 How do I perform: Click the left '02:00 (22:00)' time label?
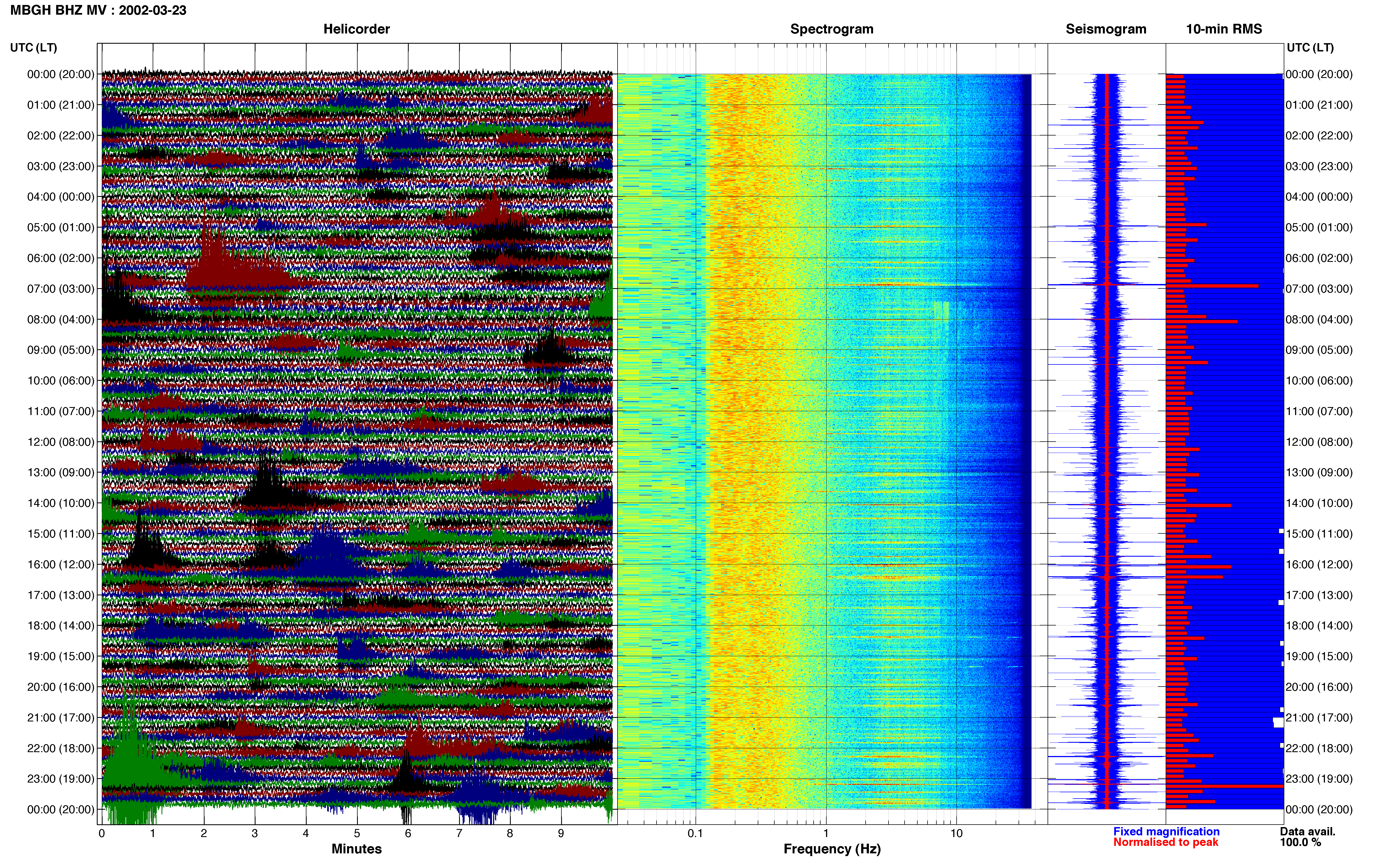[61, 135]
